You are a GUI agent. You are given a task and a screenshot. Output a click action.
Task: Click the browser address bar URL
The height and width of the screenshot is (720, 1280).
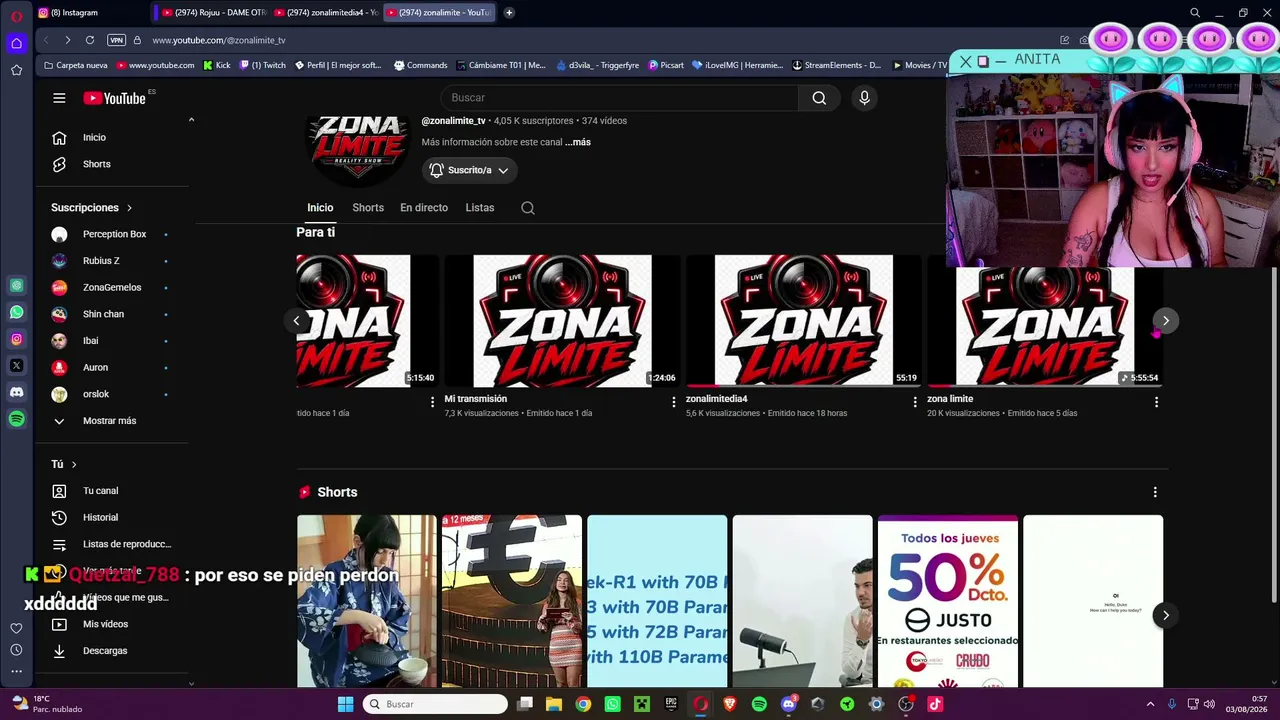coord(219,40)
